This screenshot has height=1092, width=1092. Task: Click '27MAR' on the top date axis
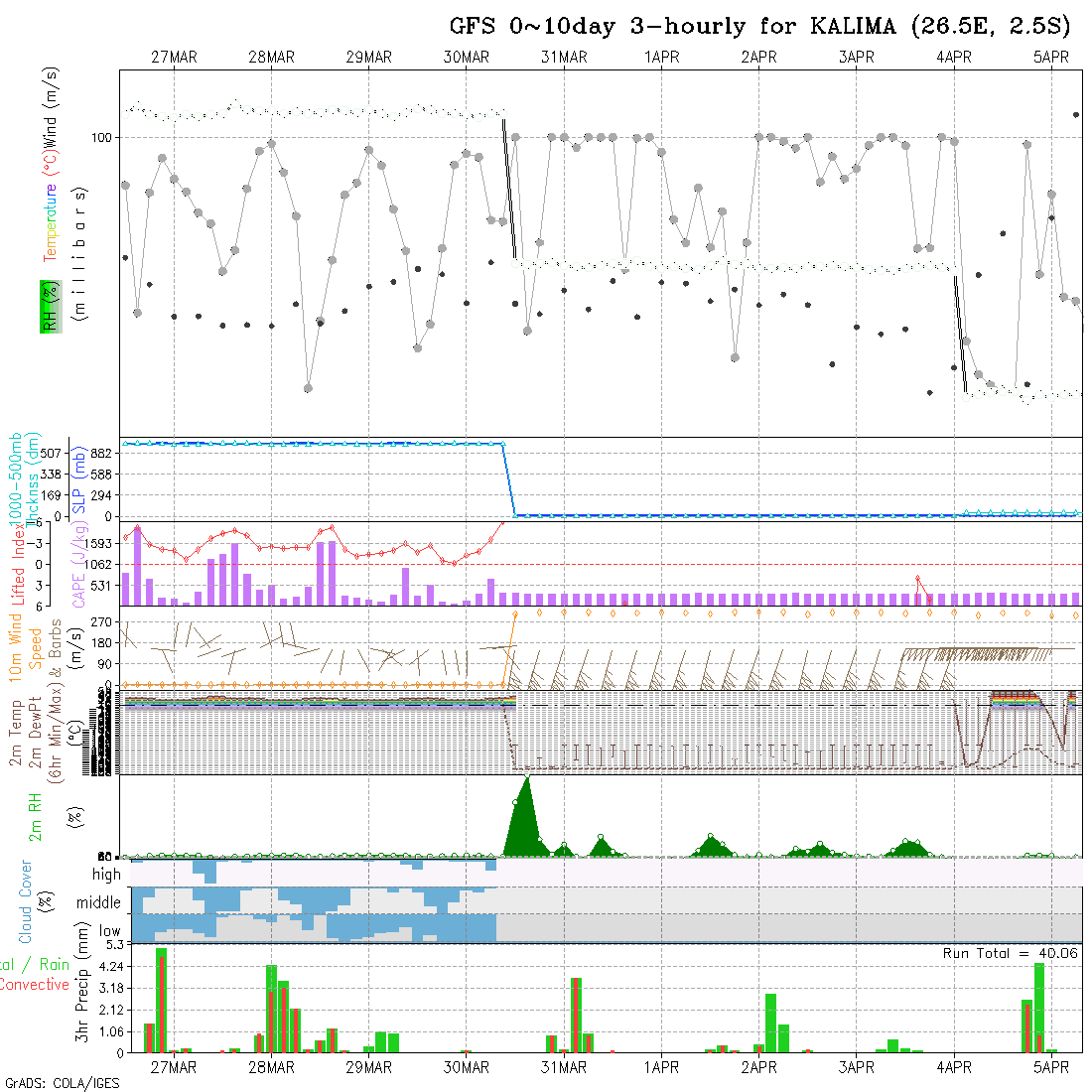pyautogui.click(x=174, y=58)
